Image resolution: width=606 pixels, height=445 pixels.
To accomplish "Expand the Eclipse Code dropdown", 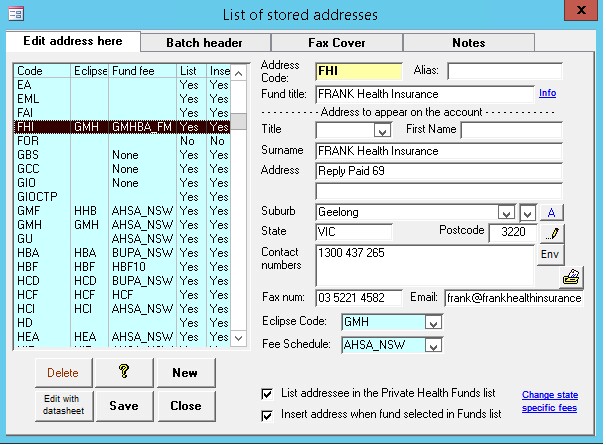I will (x=433, y=322).
